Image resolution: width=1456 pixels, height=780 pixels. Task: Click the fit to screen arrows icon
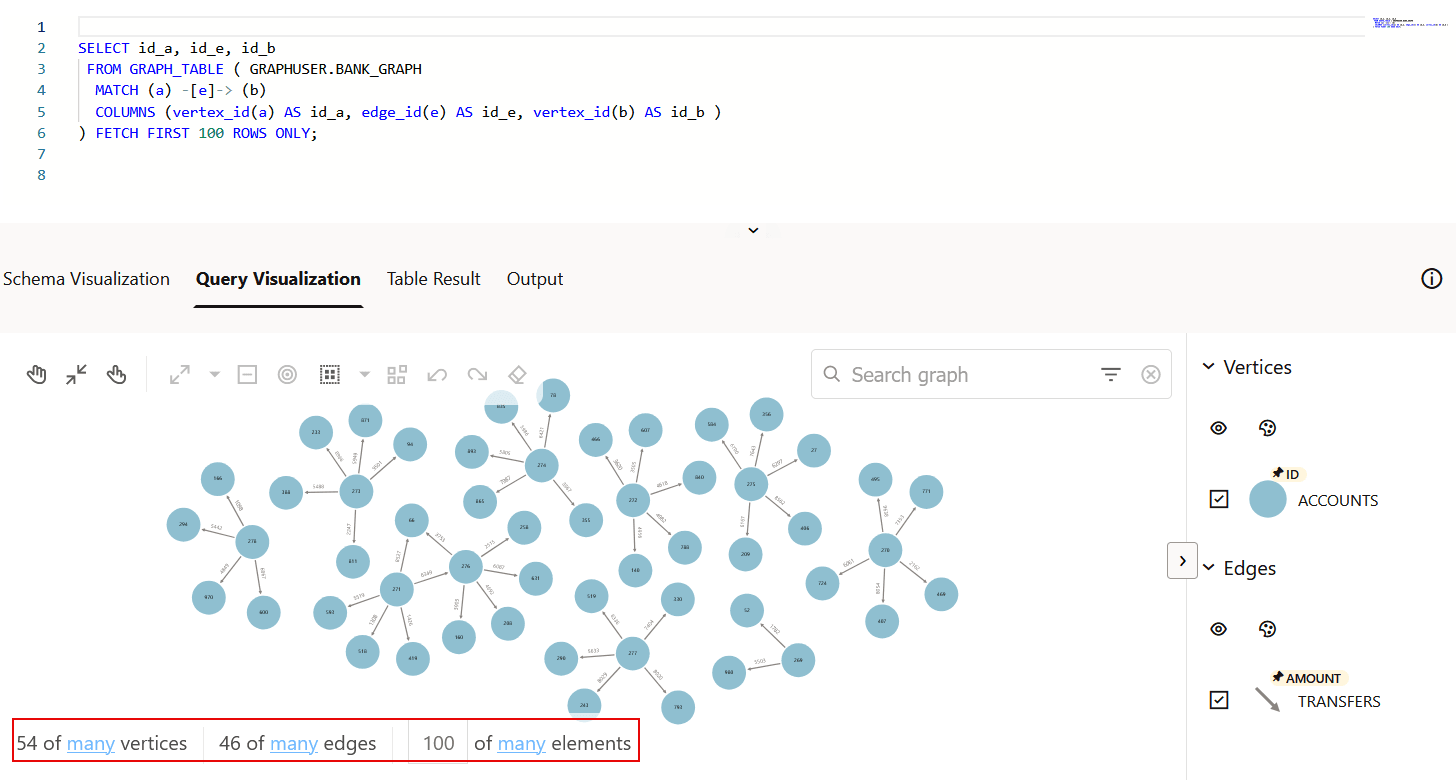tap(77, 375)
